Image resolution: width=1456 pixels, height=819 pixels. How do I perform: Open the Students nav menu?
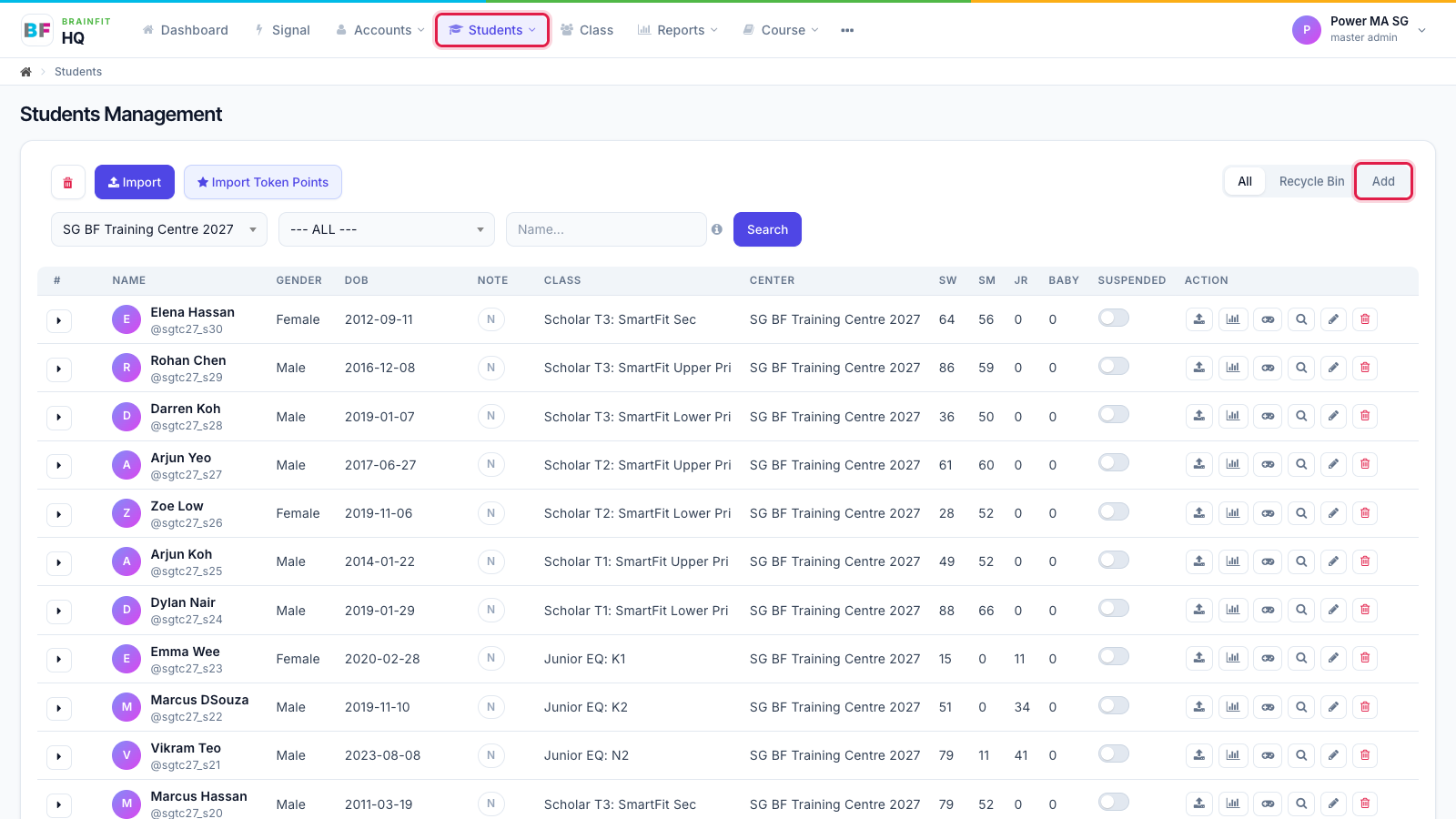(x=492, y=30)
